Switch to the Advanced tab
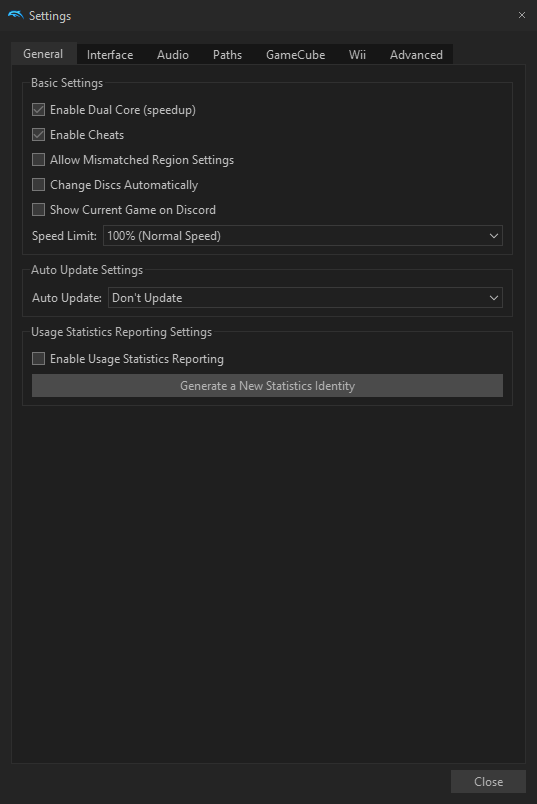537x804 pixels. point(416,54)
